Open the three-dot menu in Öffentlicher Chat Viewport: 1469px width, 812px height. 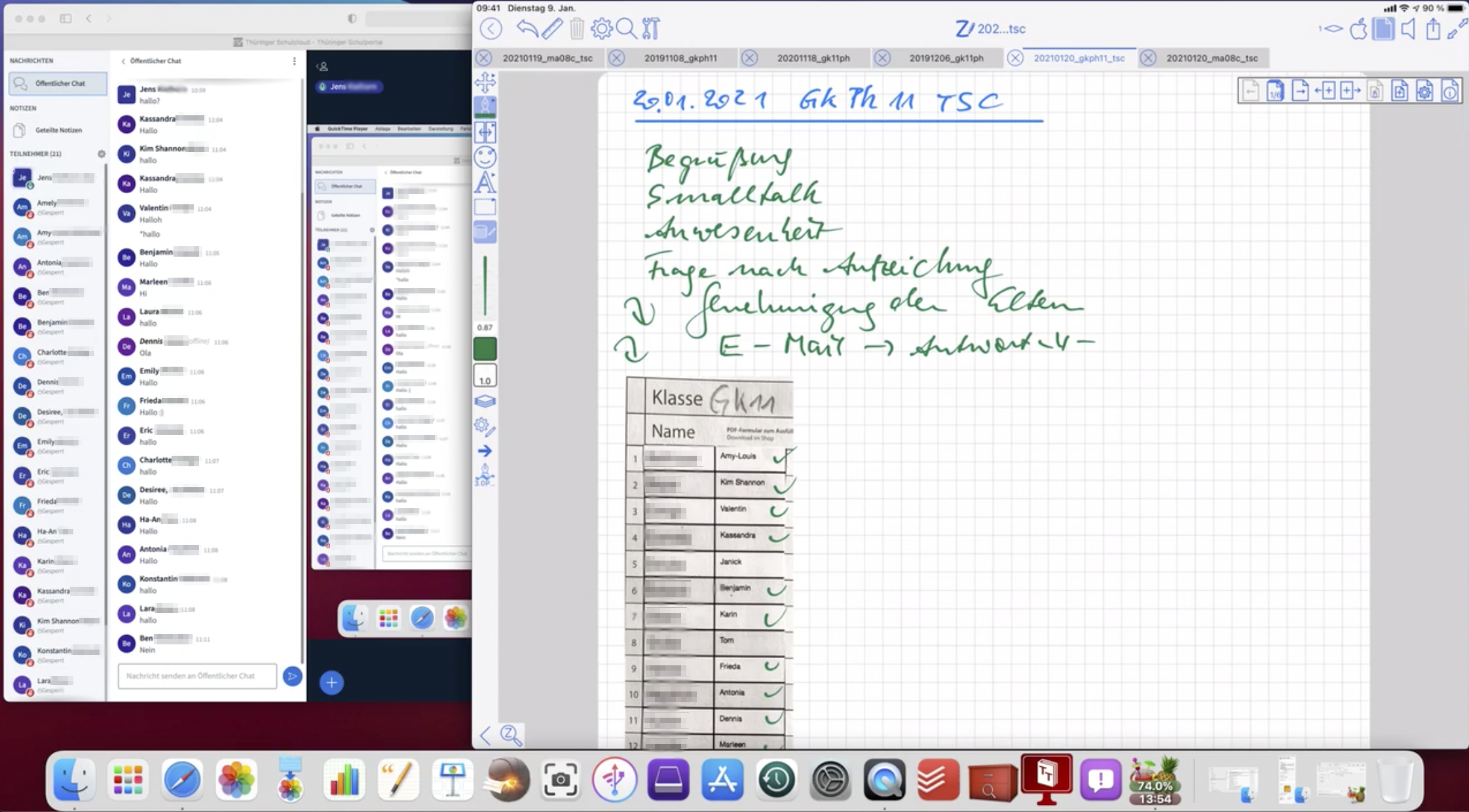click(x=294, y=61)
